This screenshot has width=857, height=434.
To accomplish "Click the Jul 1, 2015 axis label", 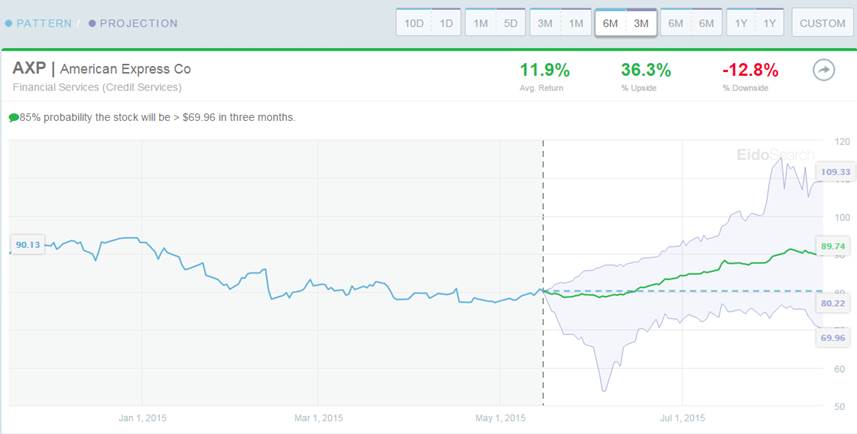I will (x=682, y=418).
